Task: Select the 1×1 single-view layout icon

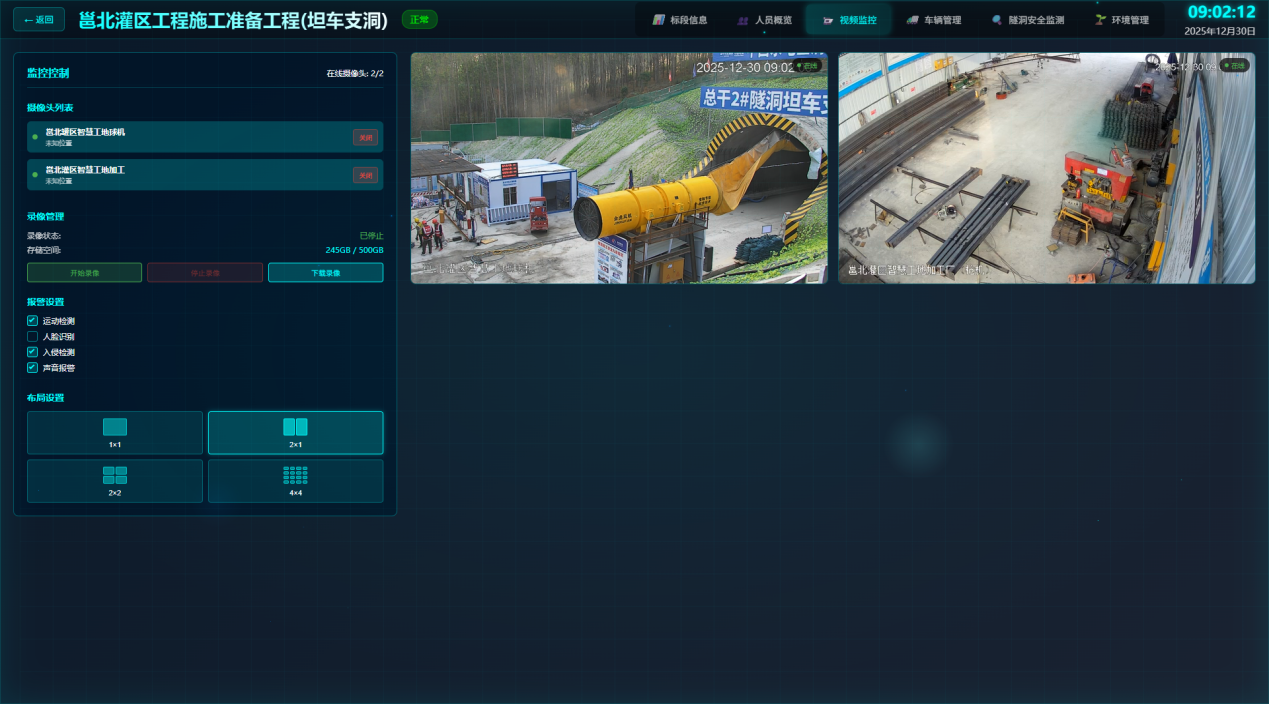Action: coord(115,427)
